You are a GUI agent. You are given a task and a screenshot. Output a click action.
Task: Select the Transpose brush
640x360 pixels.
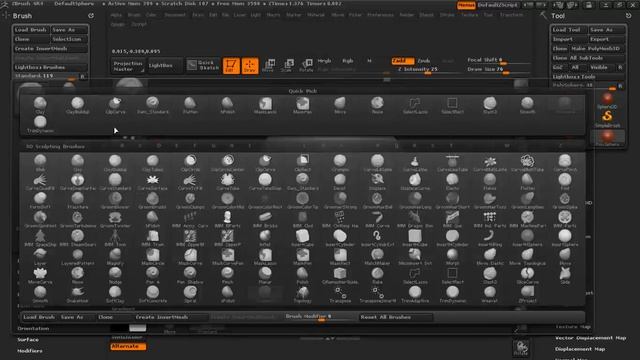click(x=340, y=294)
